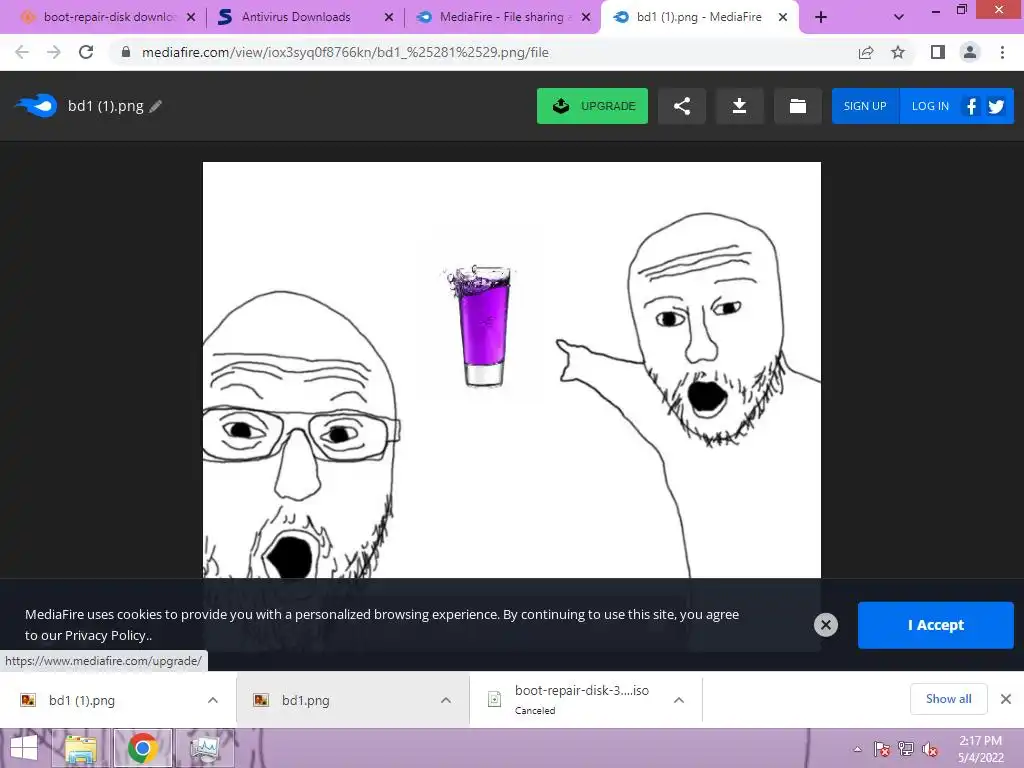Open Windows Start button

coord(24,748)
